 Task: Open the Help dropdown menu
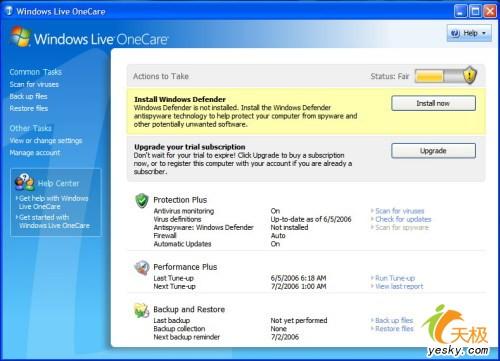469,33
